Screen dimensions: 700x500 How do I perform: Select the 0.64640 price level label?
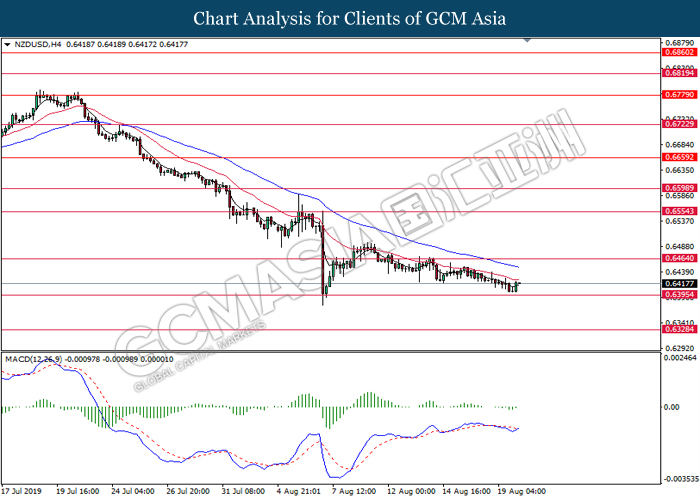click(x=679, y=258)
